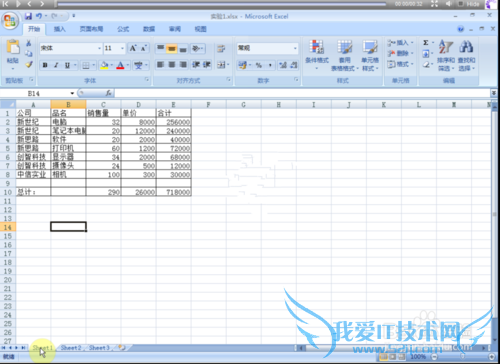Open the Sheet3 worksheet tab
500x364 pixels.
pos(99,348)
